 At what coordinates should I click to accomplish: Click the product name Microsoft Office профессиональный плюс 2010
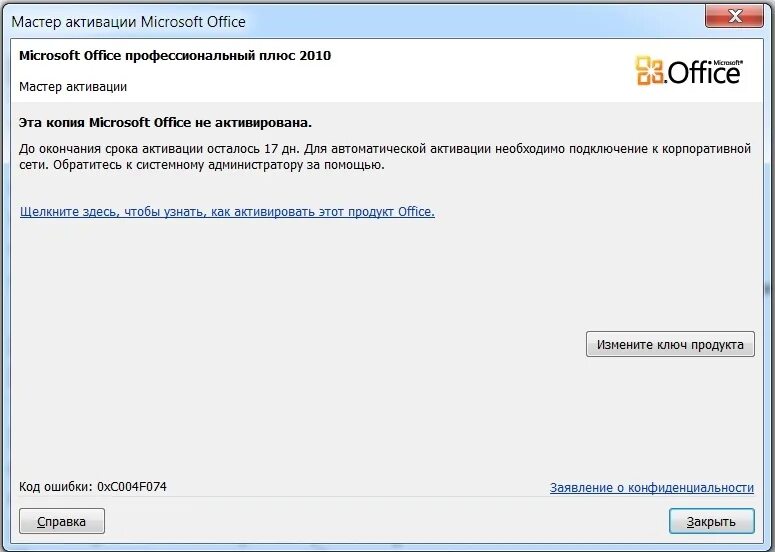175,55
